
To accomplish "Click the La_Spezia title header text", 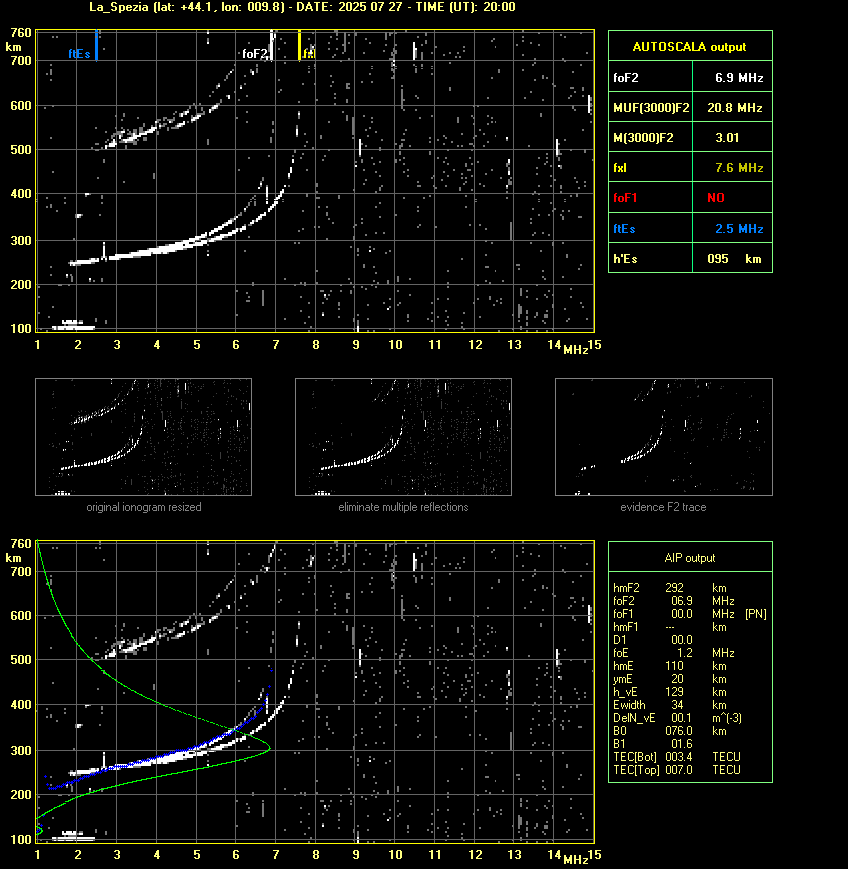I will (302, 7).
